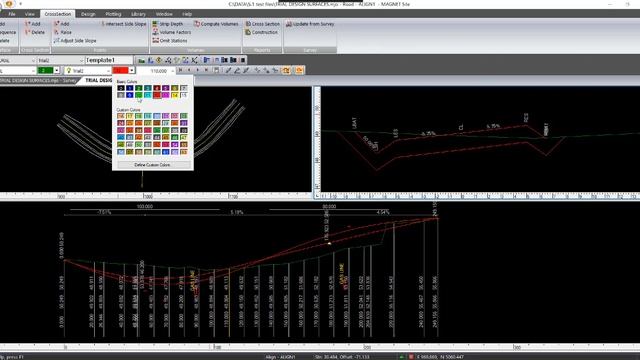Pick bright green basic color swatch
The height and width of the screenshot is (360, 640).
point(138,95)
